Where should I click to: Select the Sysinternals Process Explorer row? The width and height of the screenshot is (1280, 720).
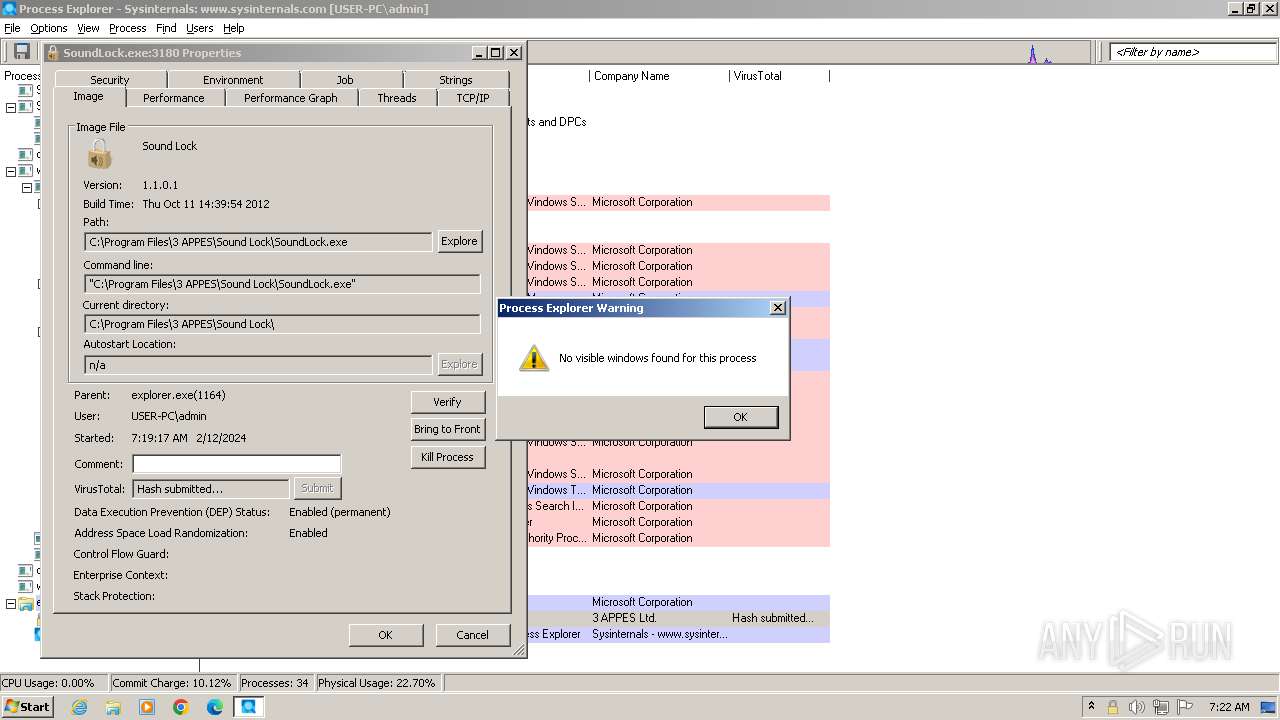click(678, 634)
